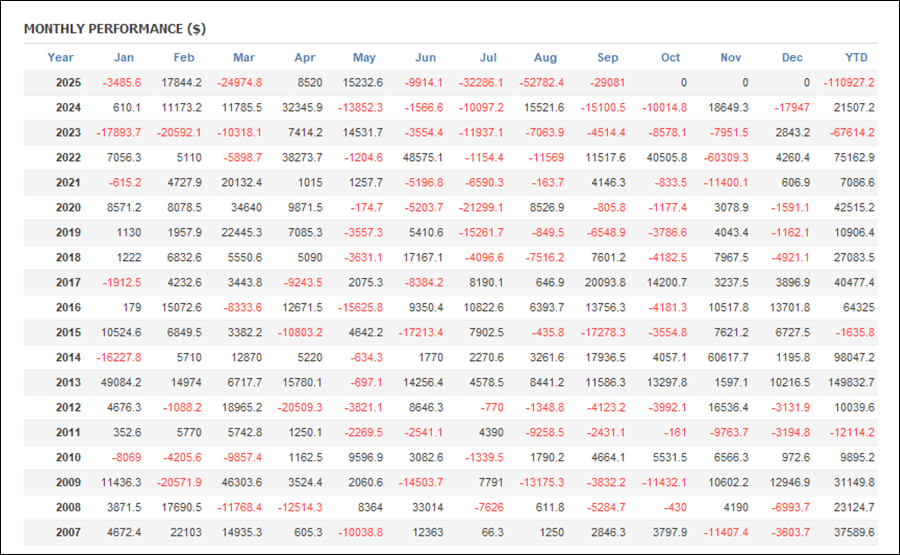The height and width of the screenshot is (555, 900).
Task: Click the 2025 YTD value -110927.2
Action: tap(849, 83)
